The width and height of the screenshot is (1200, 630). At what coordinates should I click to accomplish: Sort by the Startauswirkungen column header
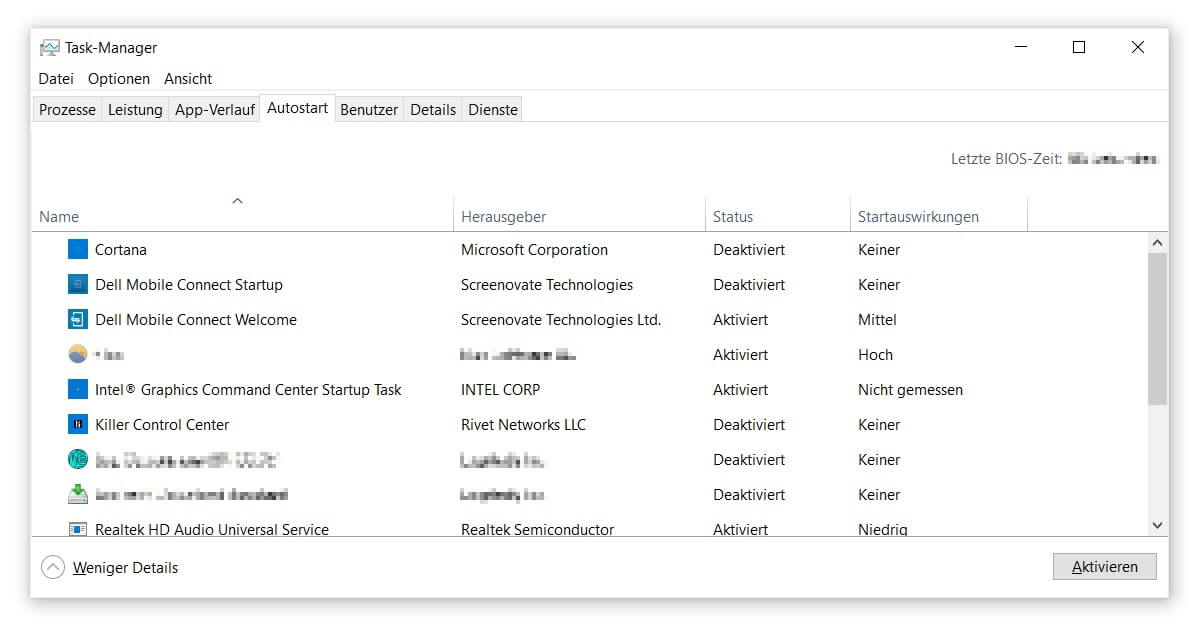click(938, 216)
